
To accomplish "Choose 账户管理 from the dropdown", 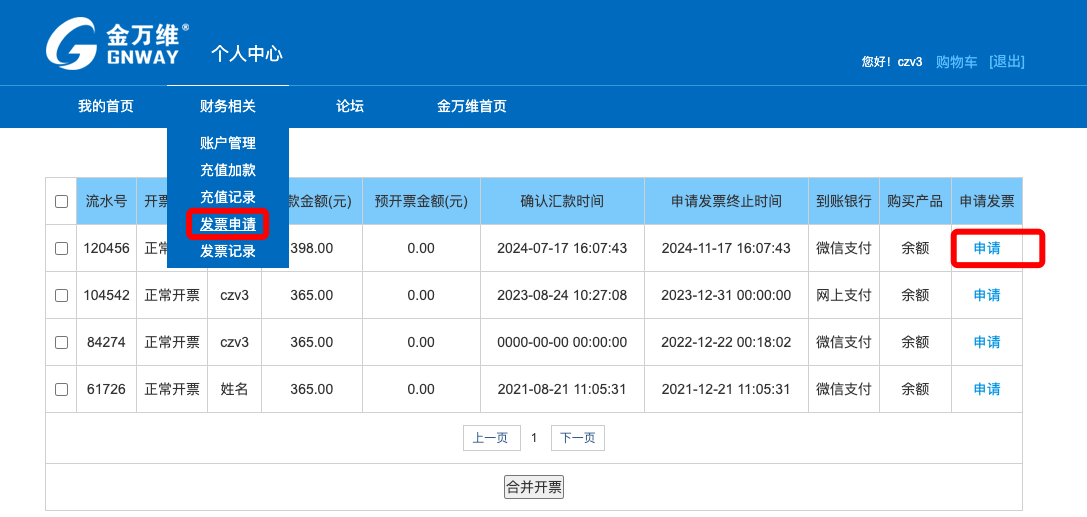I will tap(227, 143).
